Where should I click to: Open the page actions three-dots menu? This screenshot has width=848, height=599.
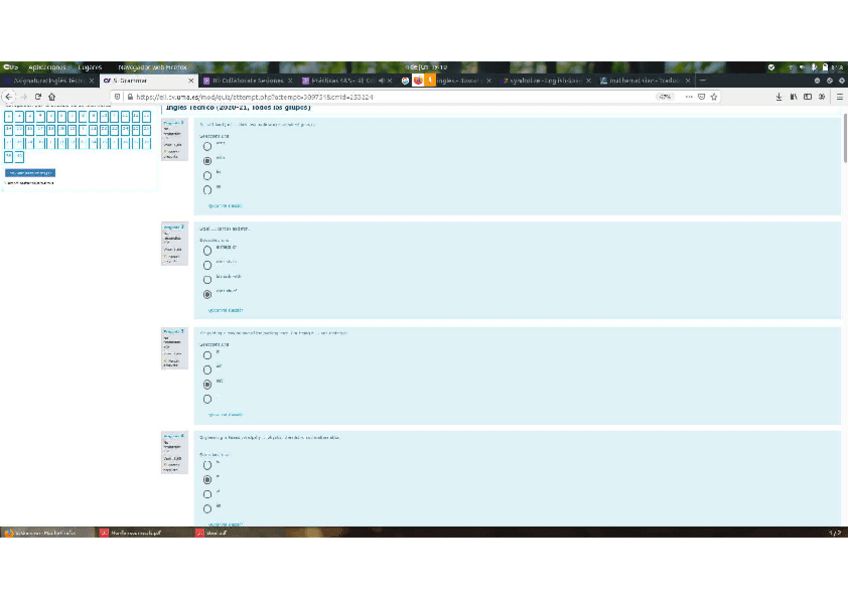point(689,97)
